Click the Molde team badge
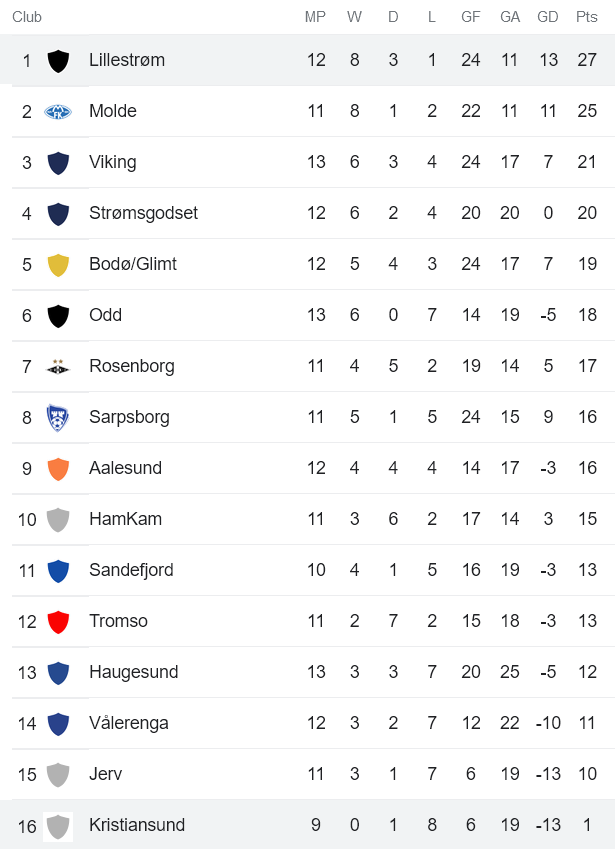The image size is (615, 849). (x=58, y=111)
